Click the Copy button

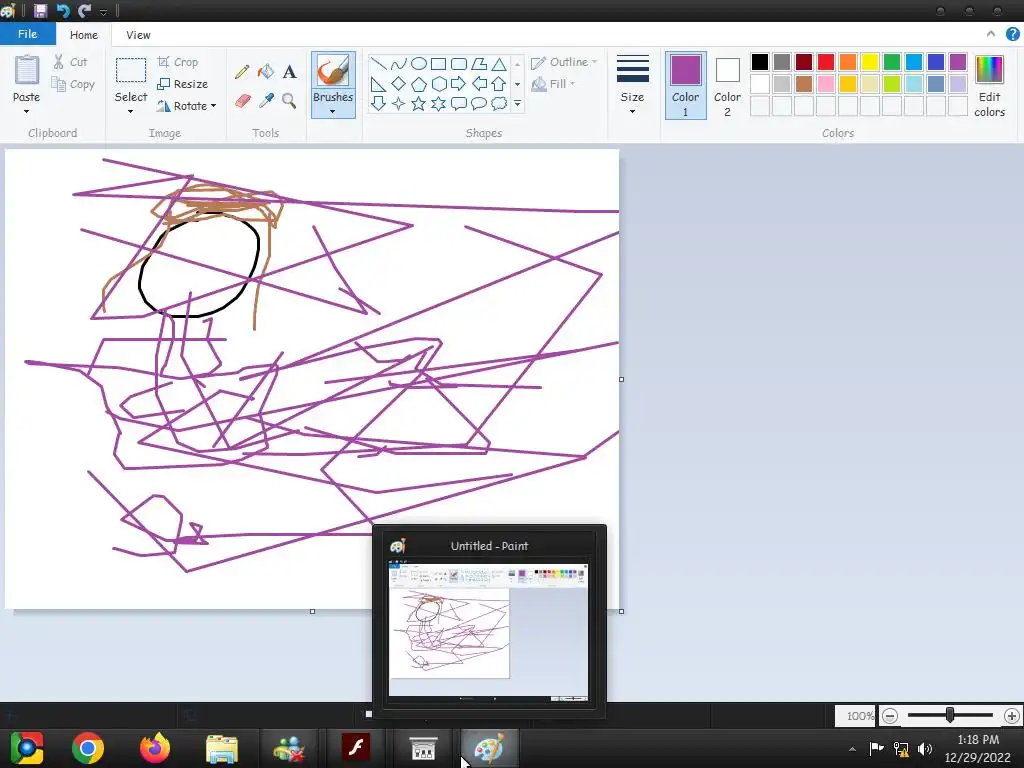(73, 84)
